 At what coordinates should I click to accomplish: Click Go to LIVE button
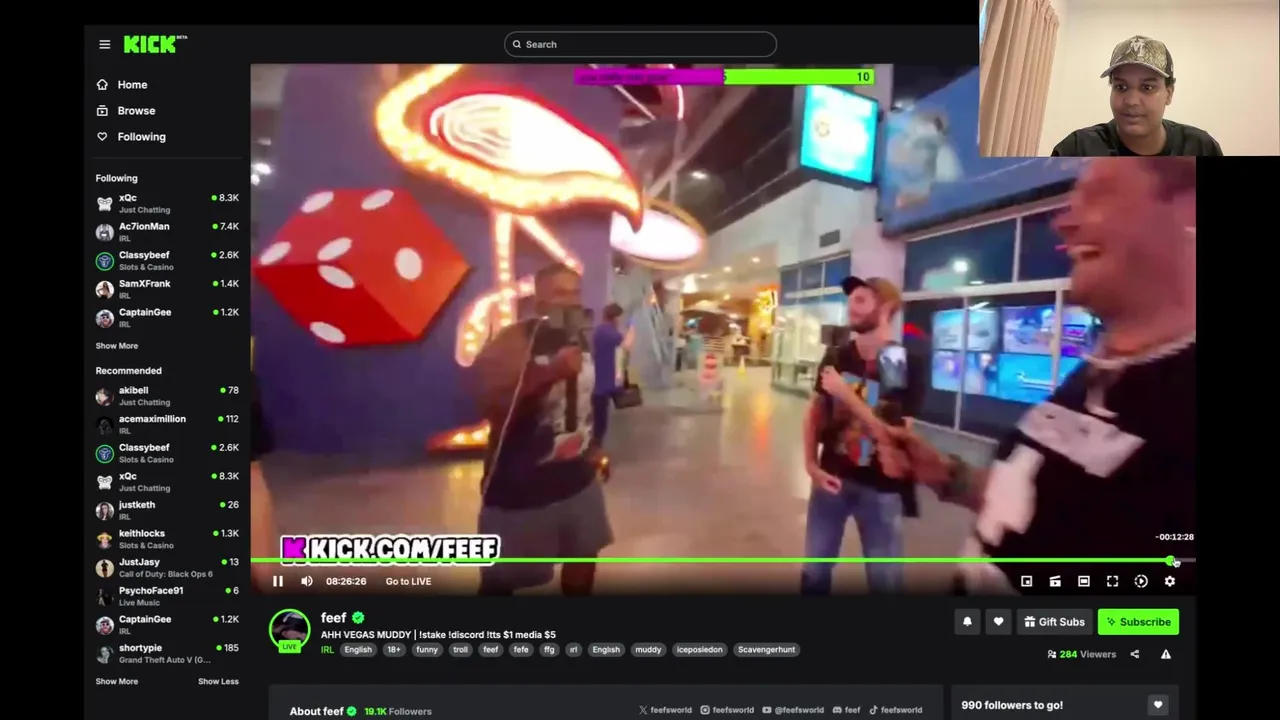(408, 581)
